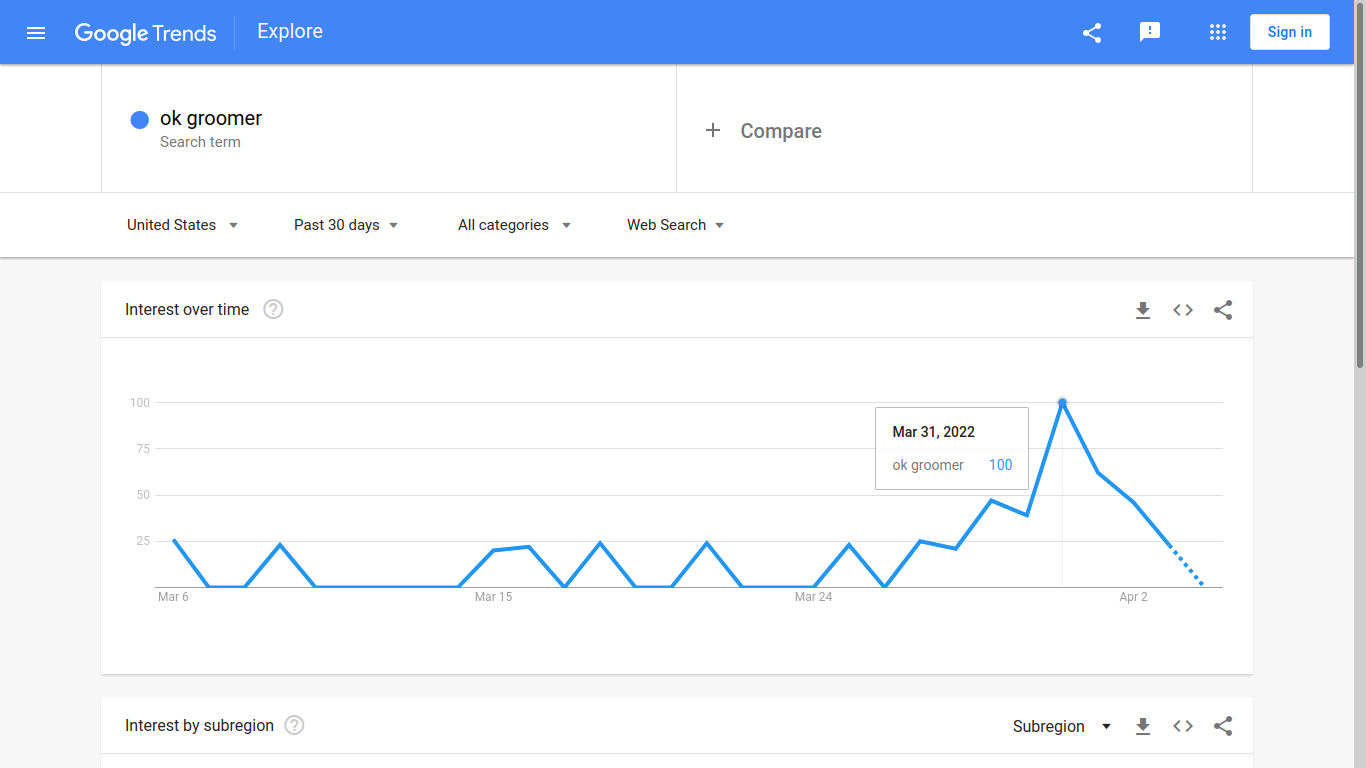Click the 100 y-axis label
Viewport: 1366px width, 768px height.
tap(139, 403)
